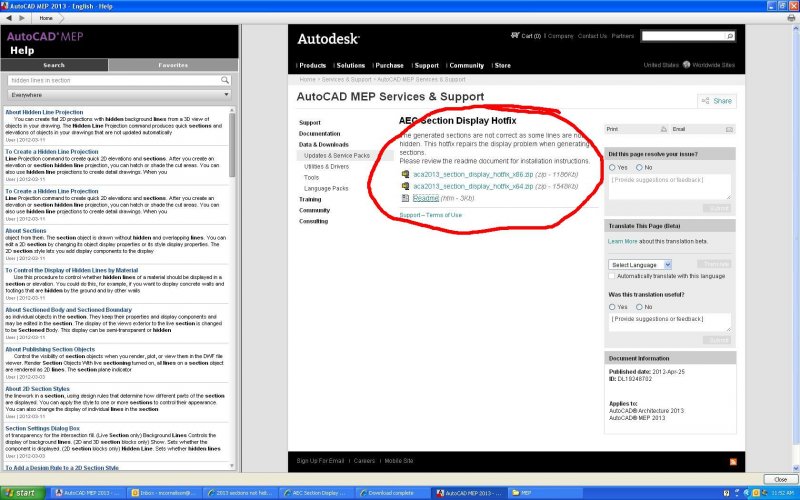Viewport: 800px width, 500px height.
Task: Click the Email envelope icon
Action: [x=729, y=129]
